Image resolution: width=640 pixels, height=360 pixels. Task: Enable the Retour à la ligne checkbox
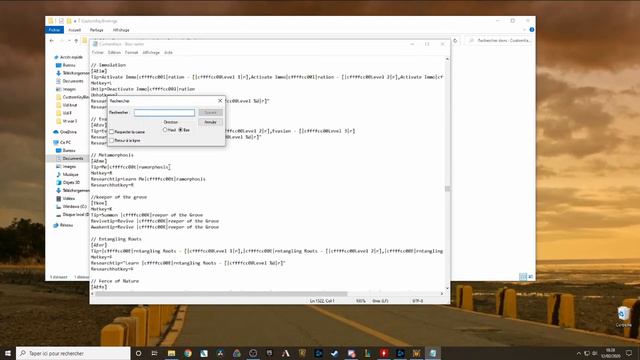click(x=111, y=140)
